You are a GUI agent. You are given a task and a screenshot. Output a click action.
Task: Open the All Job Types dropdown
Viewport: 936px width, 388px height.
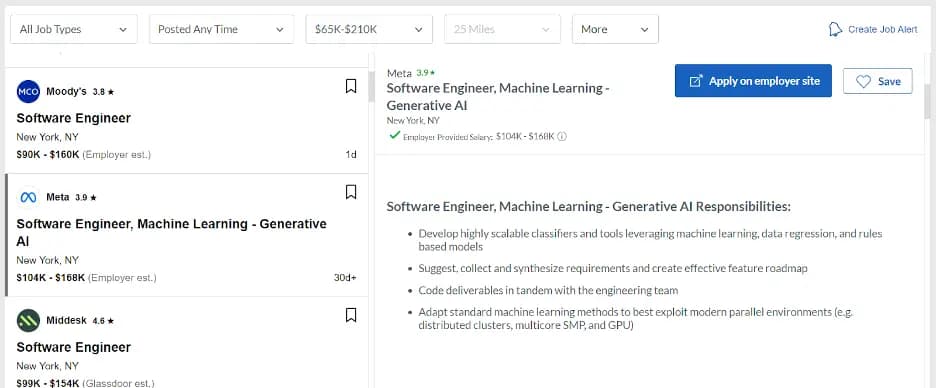(x=73, y=29)
